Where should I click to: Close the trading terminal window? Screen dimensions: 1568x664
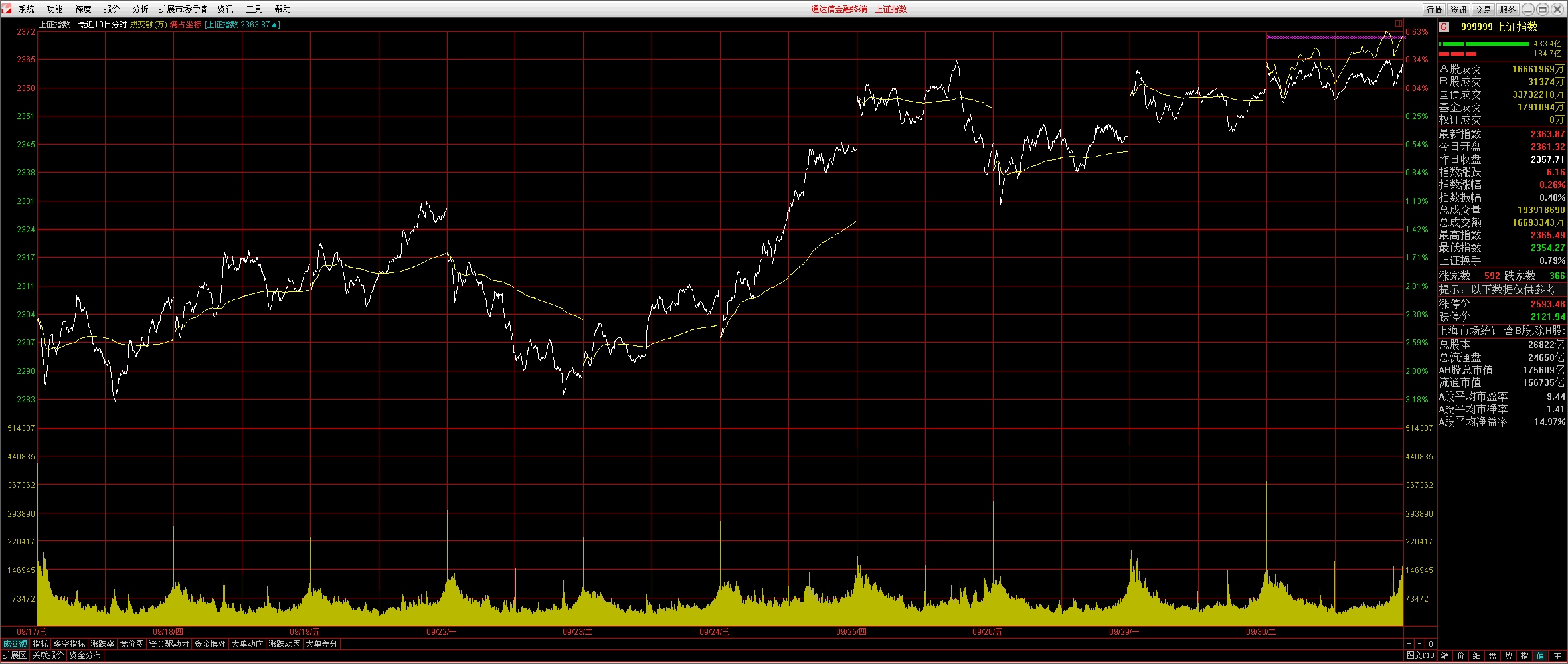coord(1558,9)
